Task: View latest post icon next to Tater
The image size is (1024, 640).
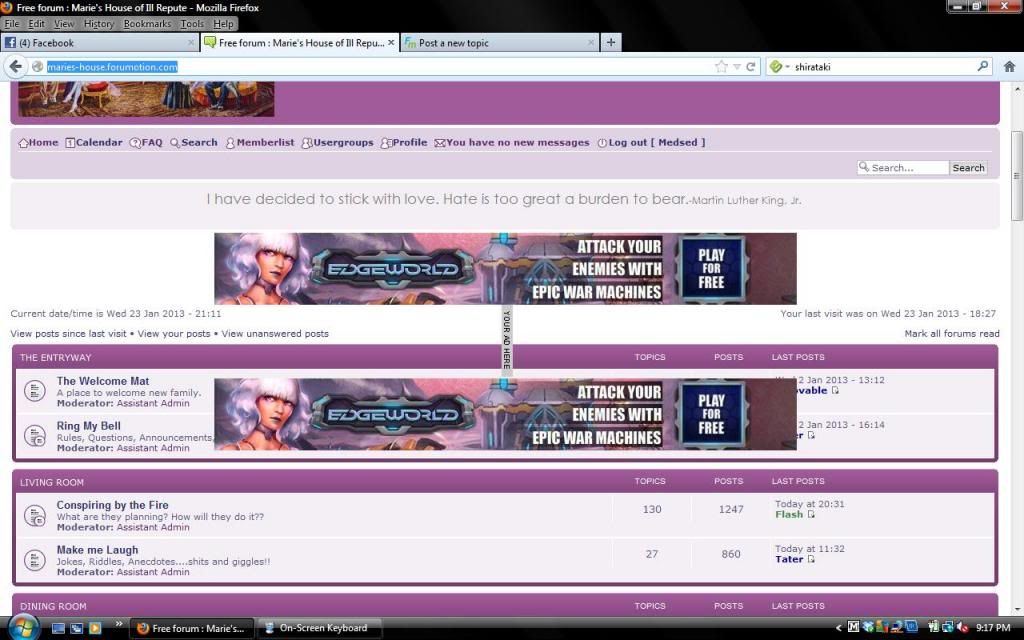Action: point(811,559)
